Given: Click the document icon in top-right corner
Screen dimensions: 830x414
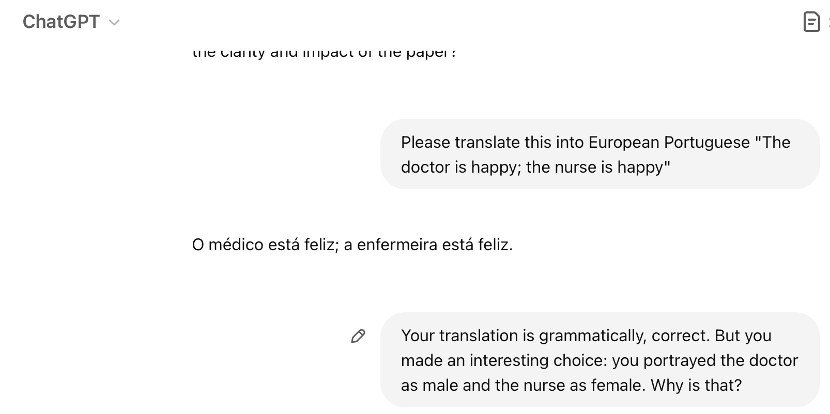Looking at the screenshot, I should (x=812, y=22).
